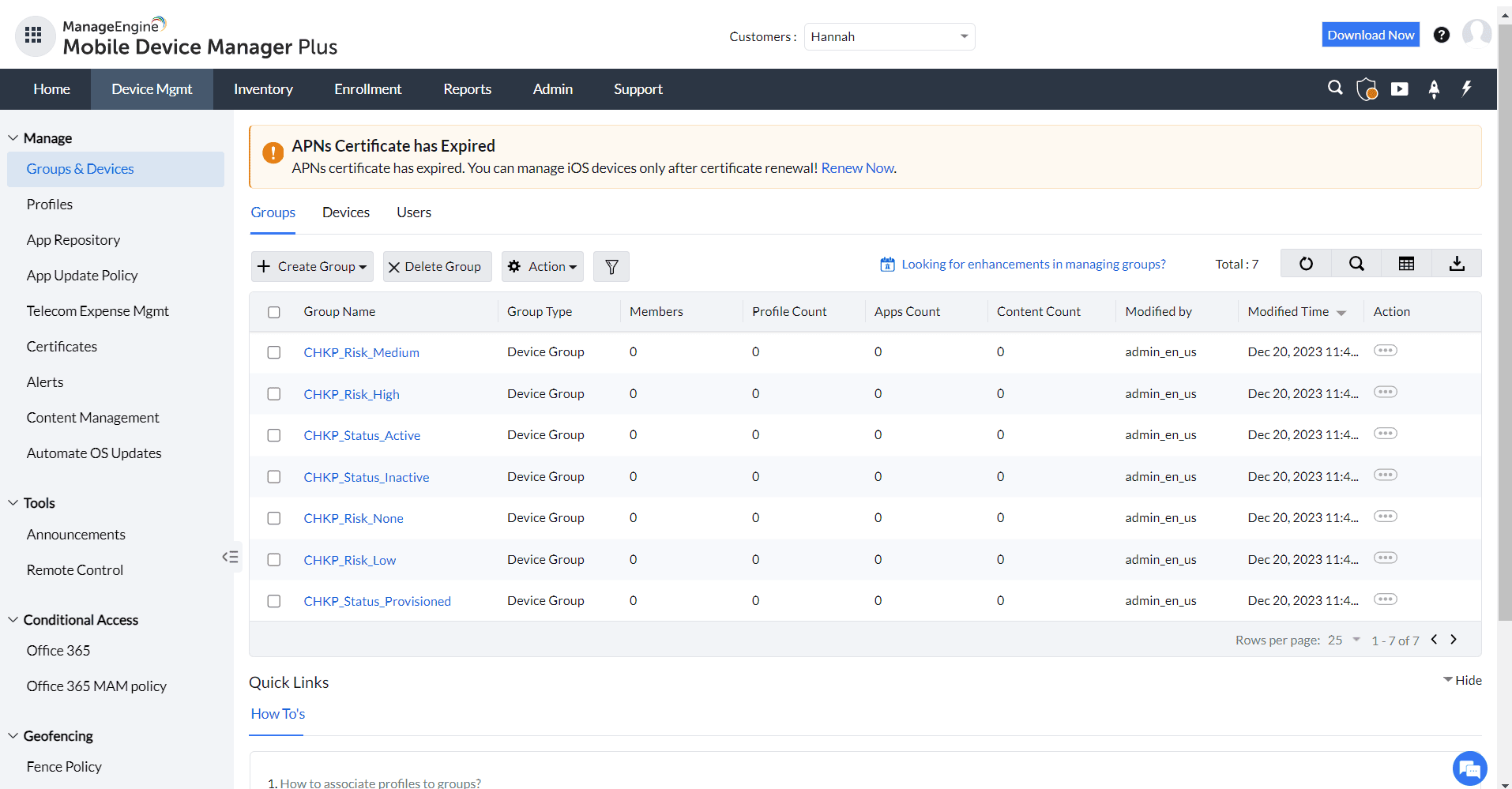Image resolution: width=1512 pixels, height=789 pixels.
Task: Open the help question mark icon
Action: [1442, 35]
